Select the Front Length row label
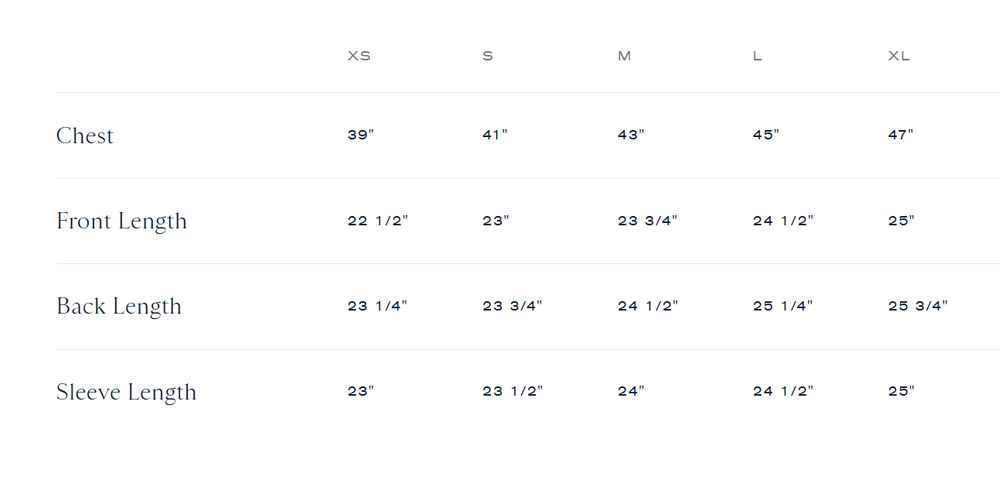The image size is (1000, 500). (121, 221)
